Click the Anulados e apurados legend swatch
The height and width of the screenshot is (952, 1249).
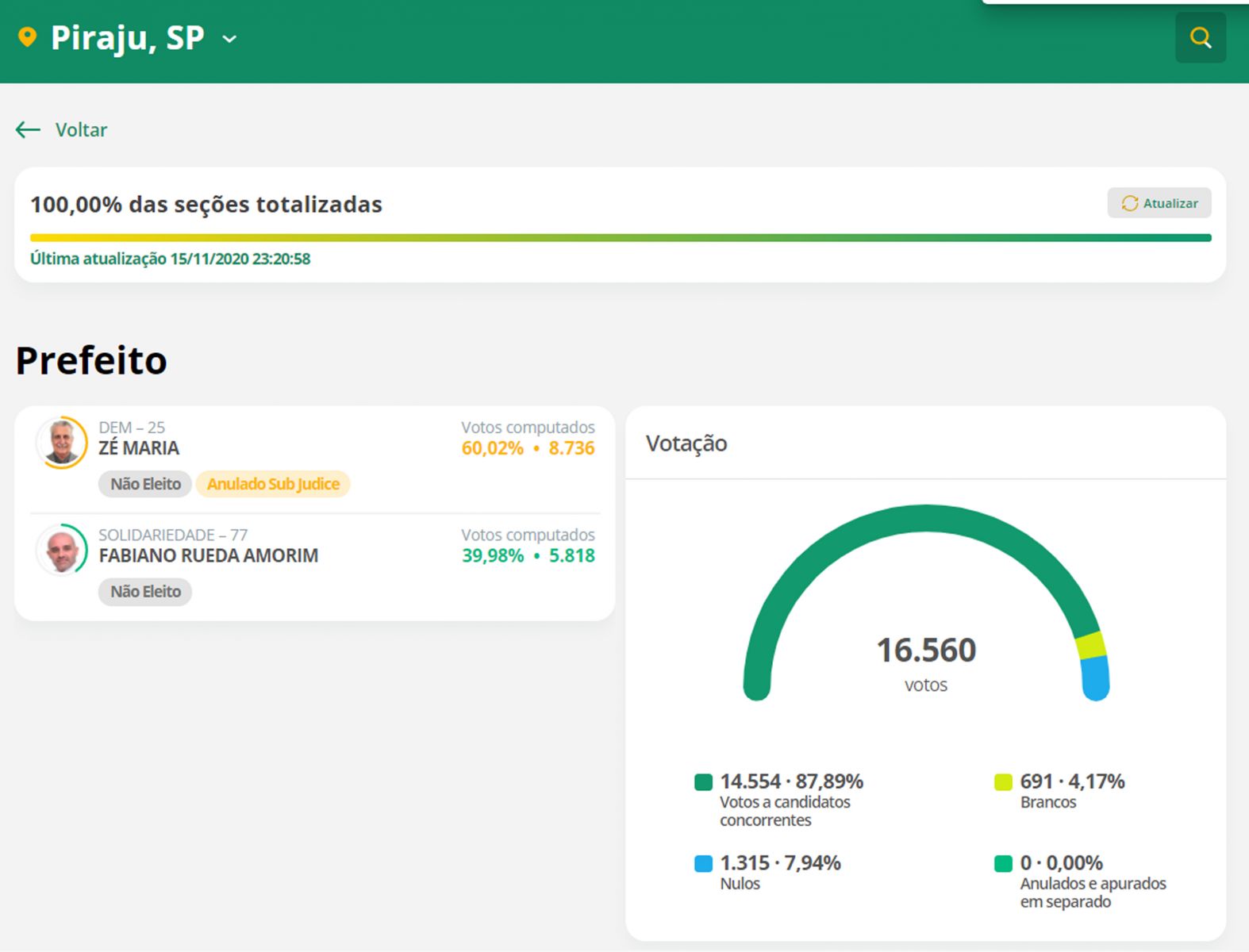pos(1003,864)
